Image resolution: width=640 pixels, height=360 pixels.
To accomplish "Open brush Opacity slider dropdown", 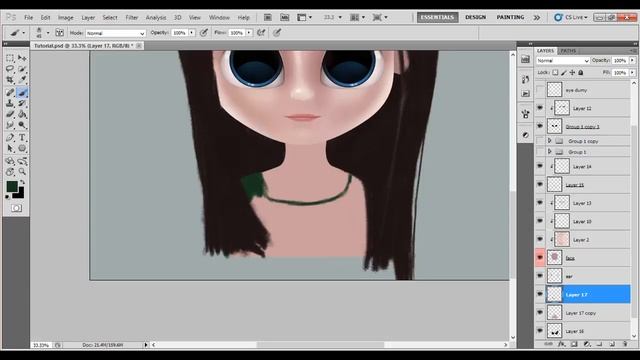I will pos(191,33).
